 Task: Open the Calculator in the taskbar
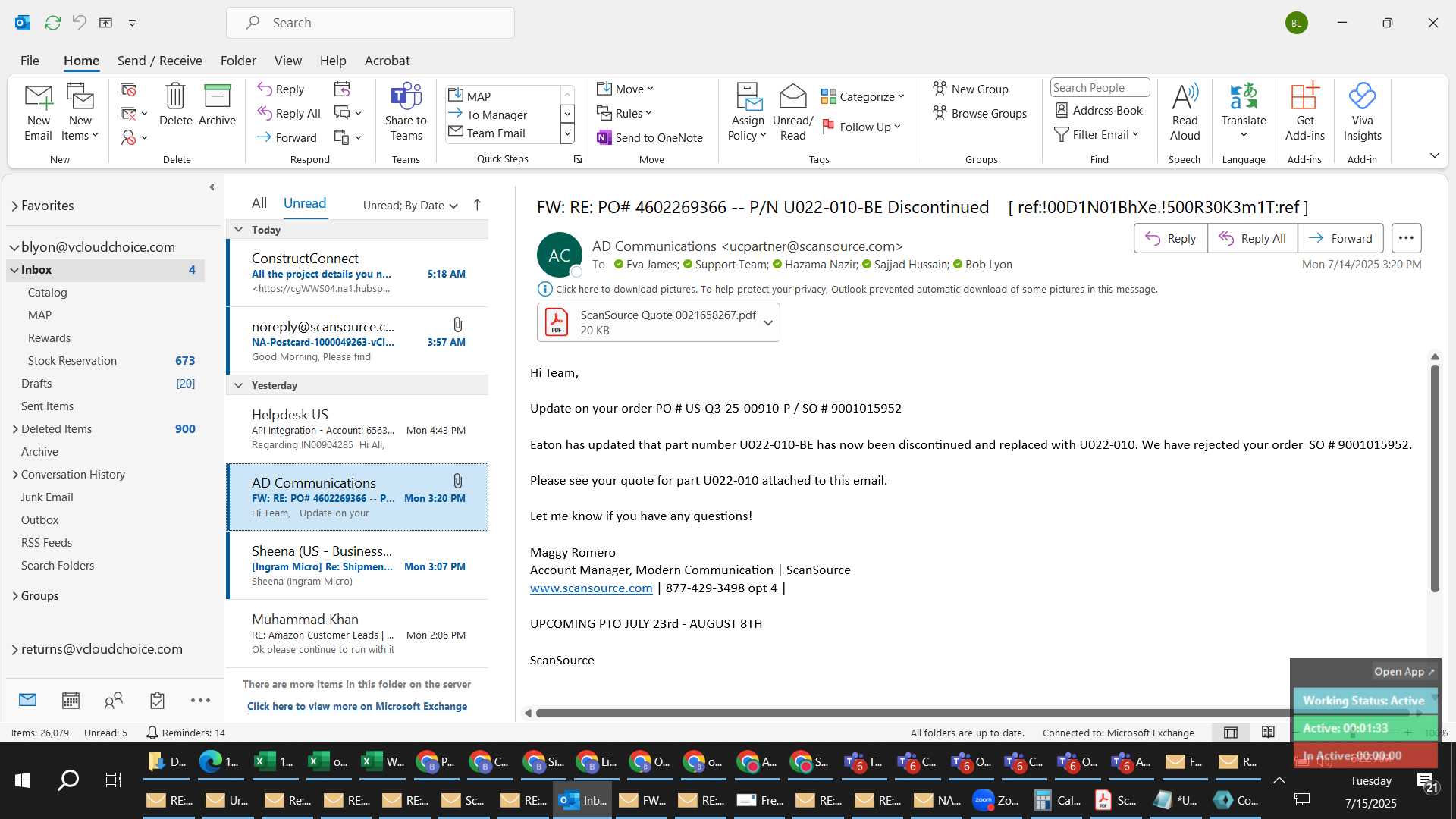click(1058, 800)
